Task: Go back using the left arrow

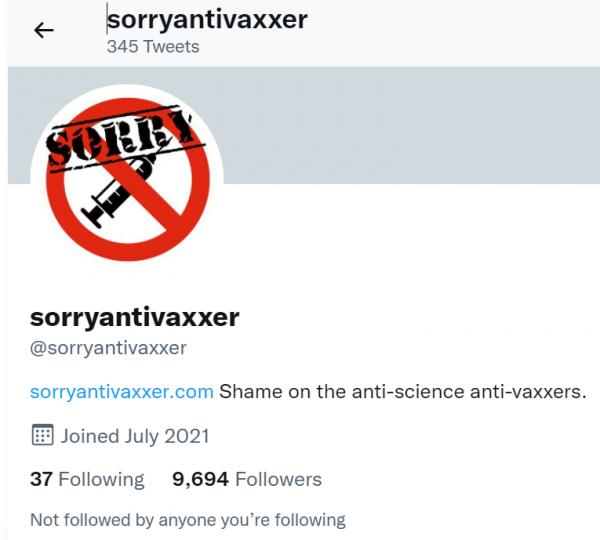Action: [x=44, y=30]
